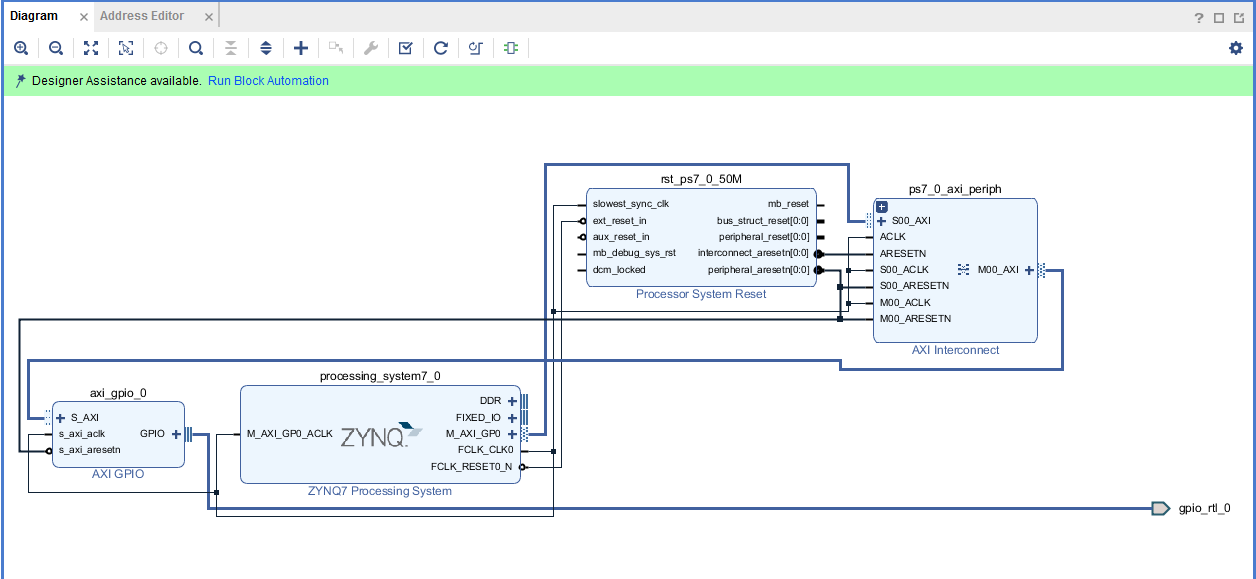Click the green chip-shaped toolbar icon
The height and width of the screenshot is (579, 1256).
coord(511,48)
